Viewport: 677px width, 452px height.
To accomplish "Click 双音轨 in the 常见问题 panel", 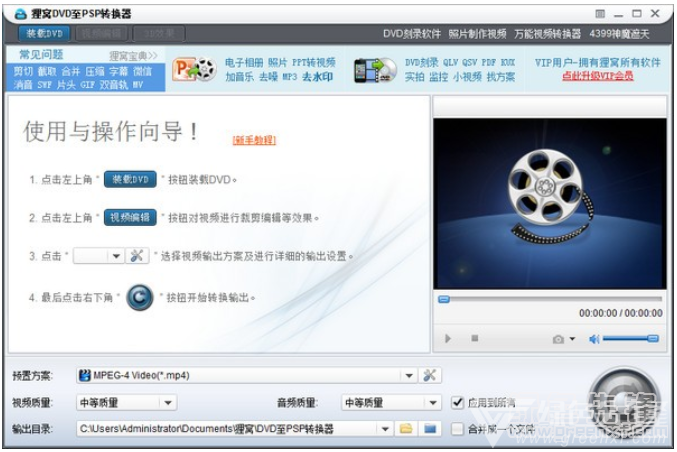I will point(114,85).
